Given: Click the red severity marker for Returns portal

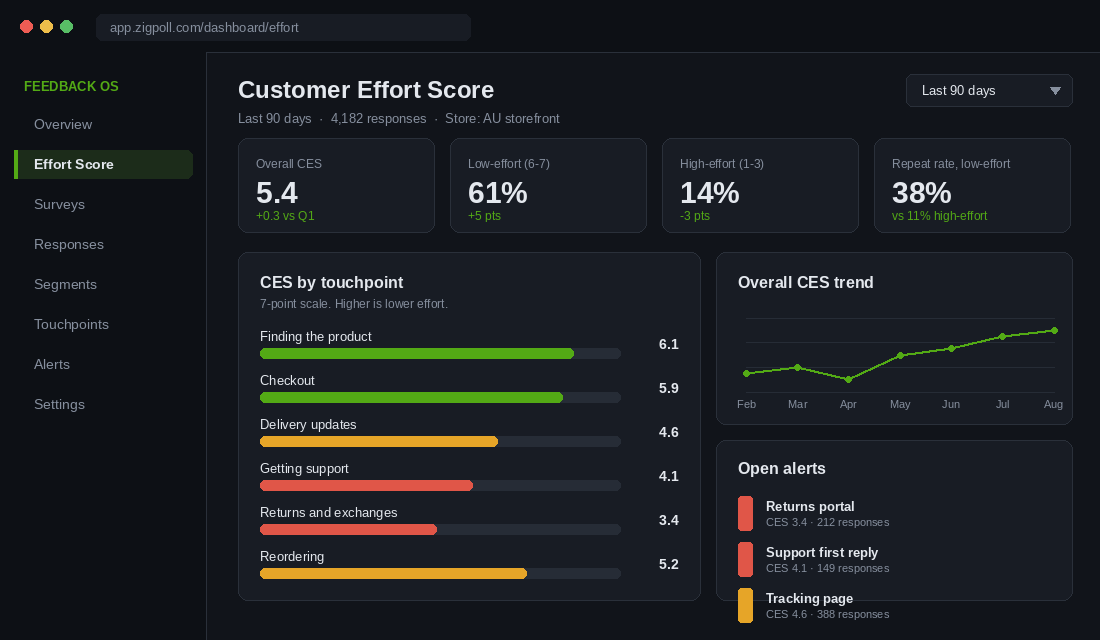Looking at the screenshot, I should (x=746, y=514).
